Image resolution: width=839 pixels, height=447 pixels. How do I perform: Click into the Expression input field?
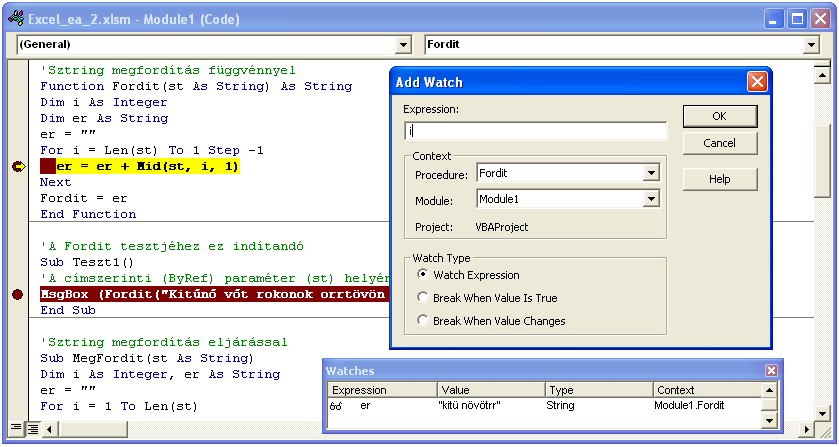coord(536,131)
